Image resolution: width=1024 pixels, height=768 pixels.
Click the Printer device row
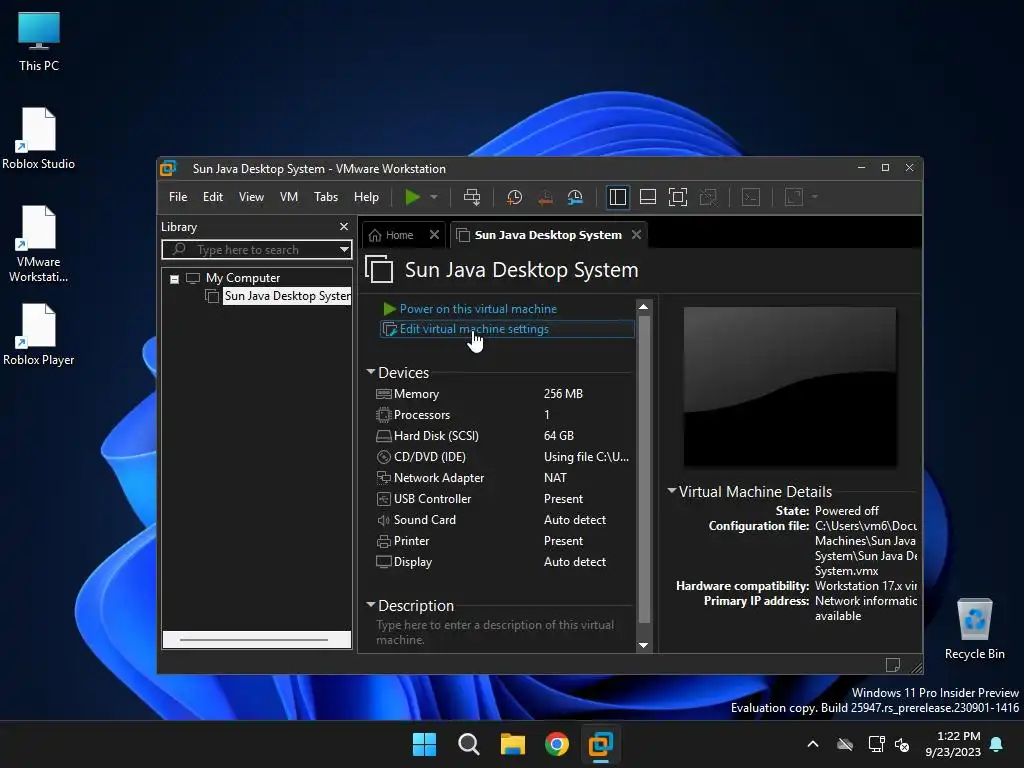tap(503, 541)
